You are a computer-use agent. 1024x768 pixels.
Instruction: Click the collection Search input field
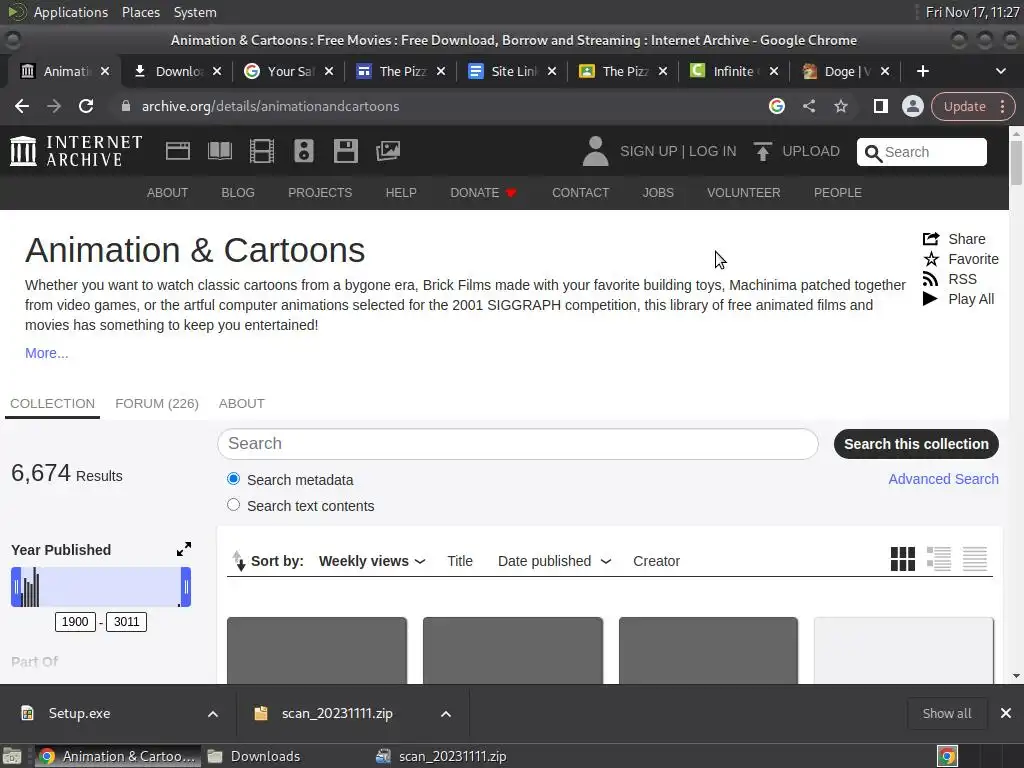517,444
